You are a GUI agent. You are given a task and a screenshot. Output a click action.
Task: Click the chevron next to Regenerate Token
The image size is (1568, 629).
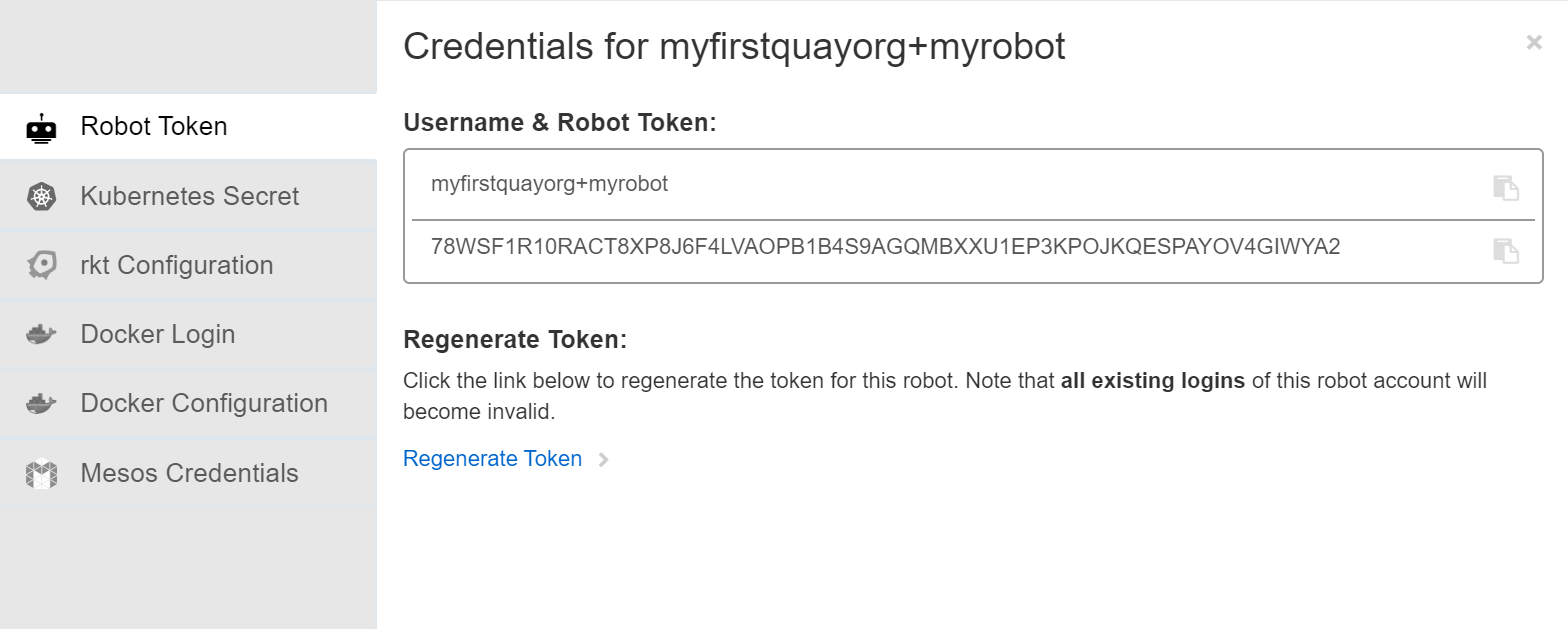point(603,460)
